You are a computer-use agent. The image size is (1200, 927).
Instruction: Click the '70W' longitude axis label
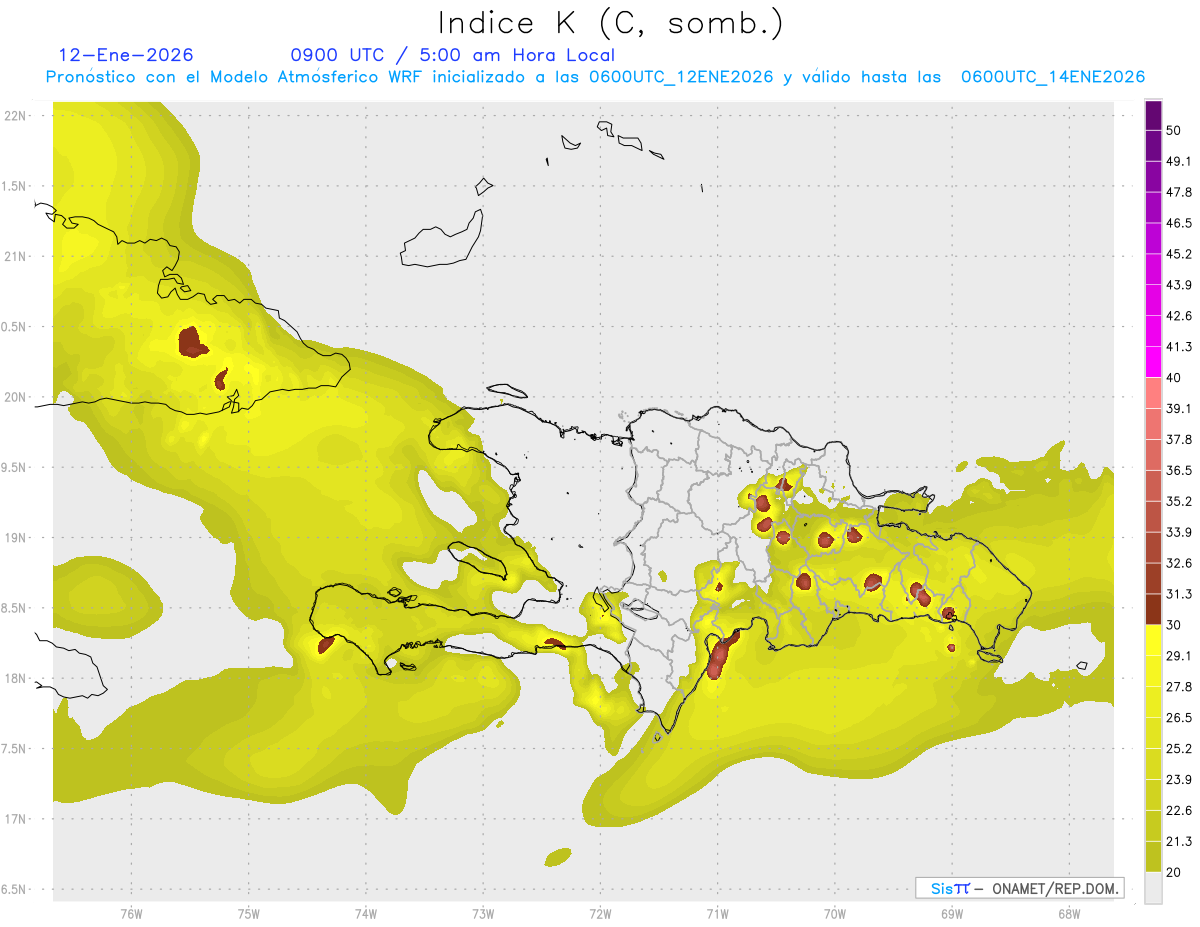click(835, 914)
